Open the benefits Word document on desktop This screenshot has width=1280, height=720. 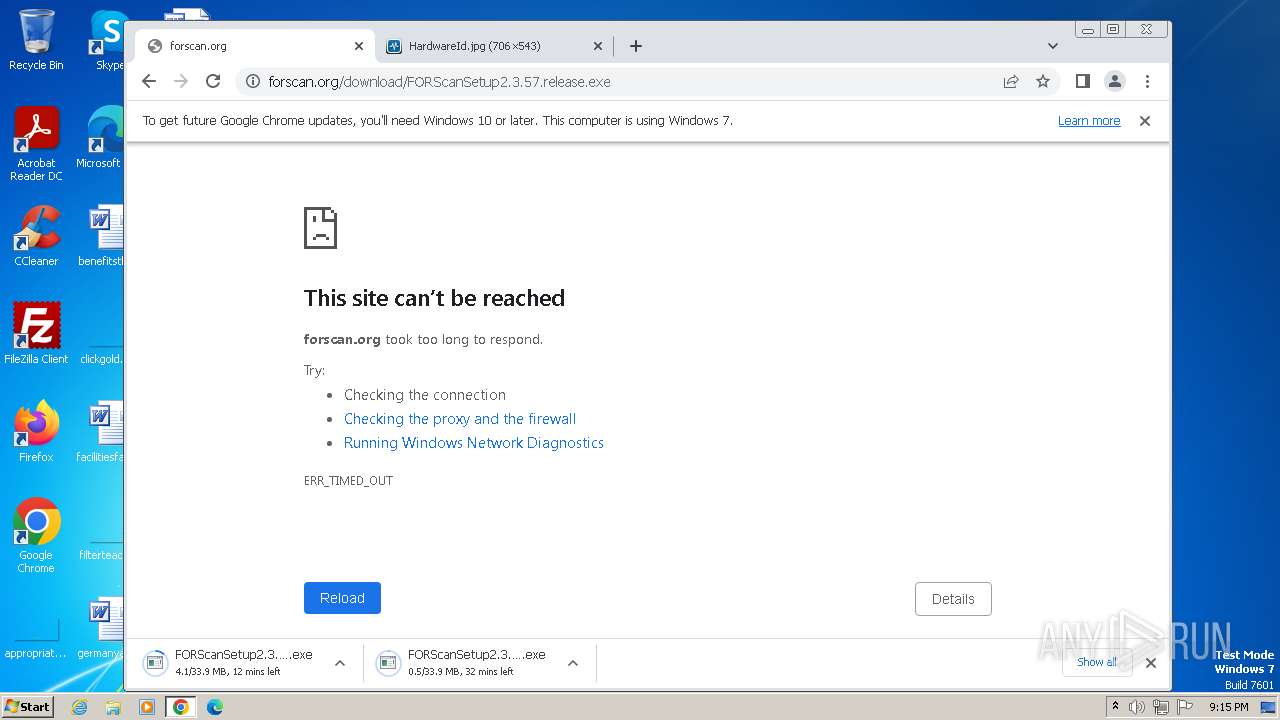coord(101,236)
